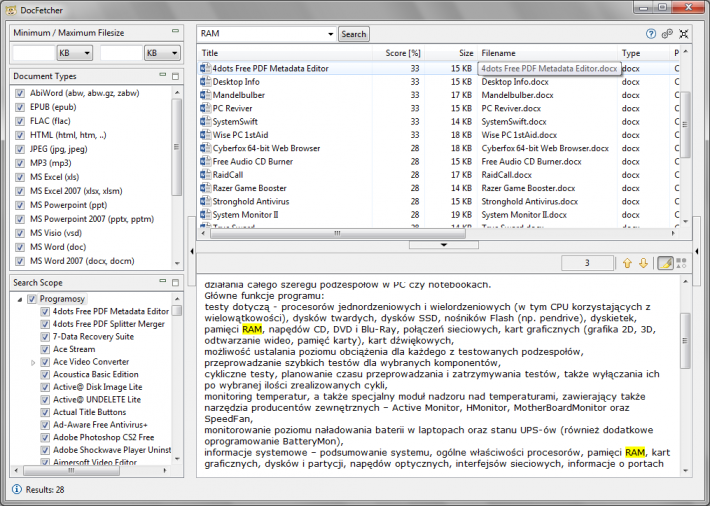The image size is (710, 506).
Task: Sort results by Title column
Action: [285, 53]
